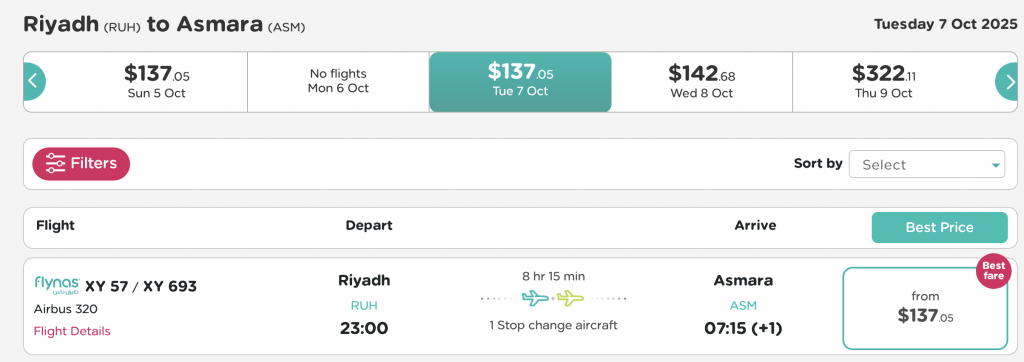This screenshot has width=1024, height=362.
Task: Click the 1 Stop change aircraft text
Action: click(553, 325)
